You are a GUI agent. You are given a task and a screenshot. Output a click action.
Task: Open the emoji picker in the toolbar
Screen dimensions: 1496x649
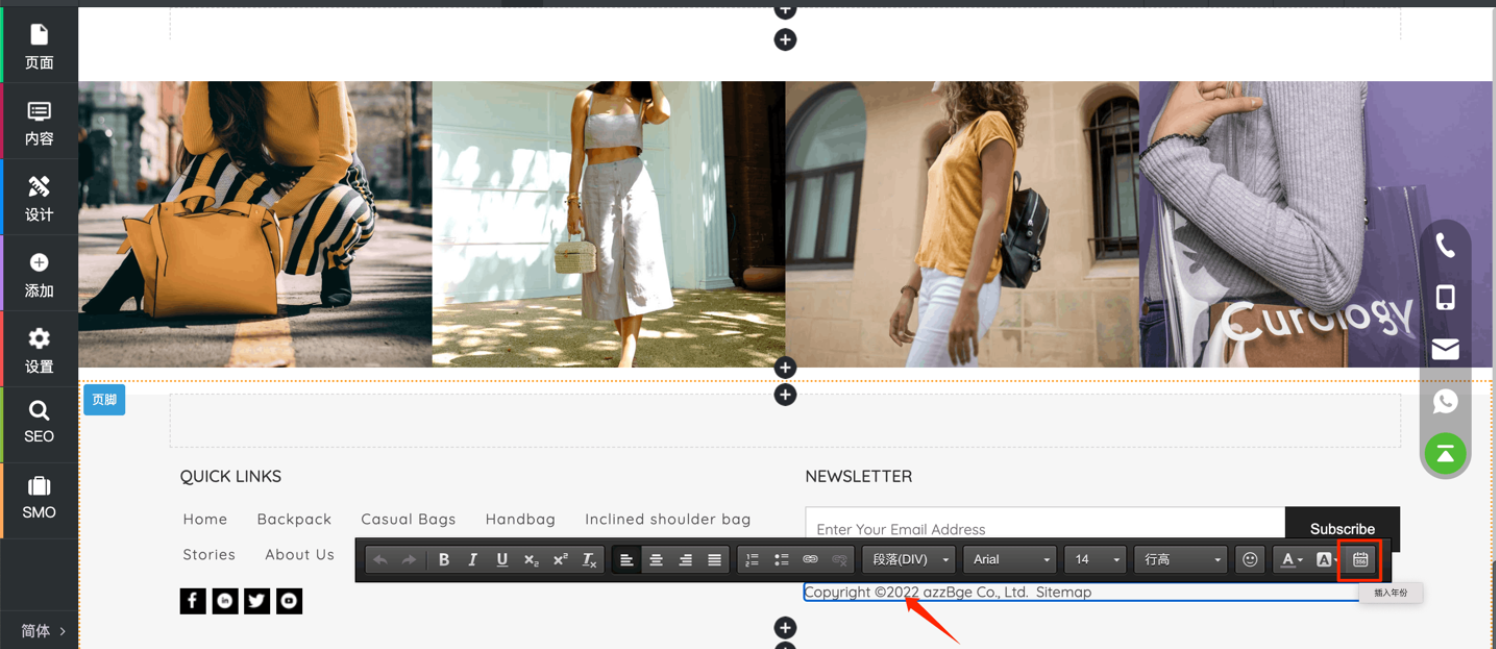tap(1250, 560)
